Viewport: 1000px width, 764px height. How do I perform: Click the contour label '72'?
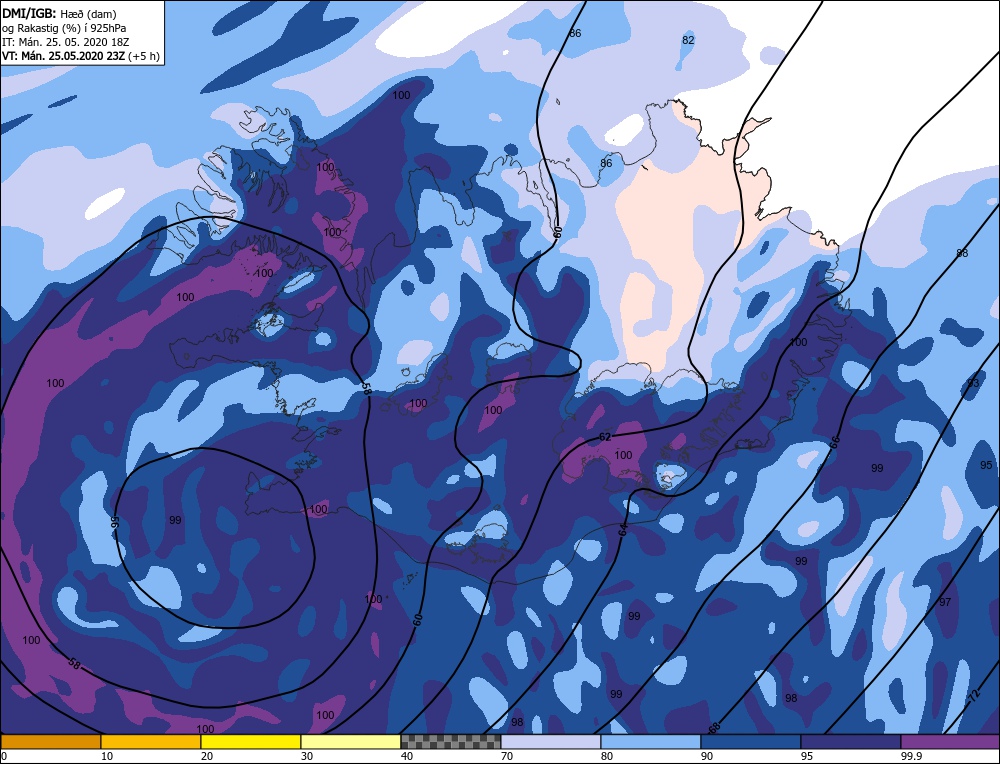[973, 698]
